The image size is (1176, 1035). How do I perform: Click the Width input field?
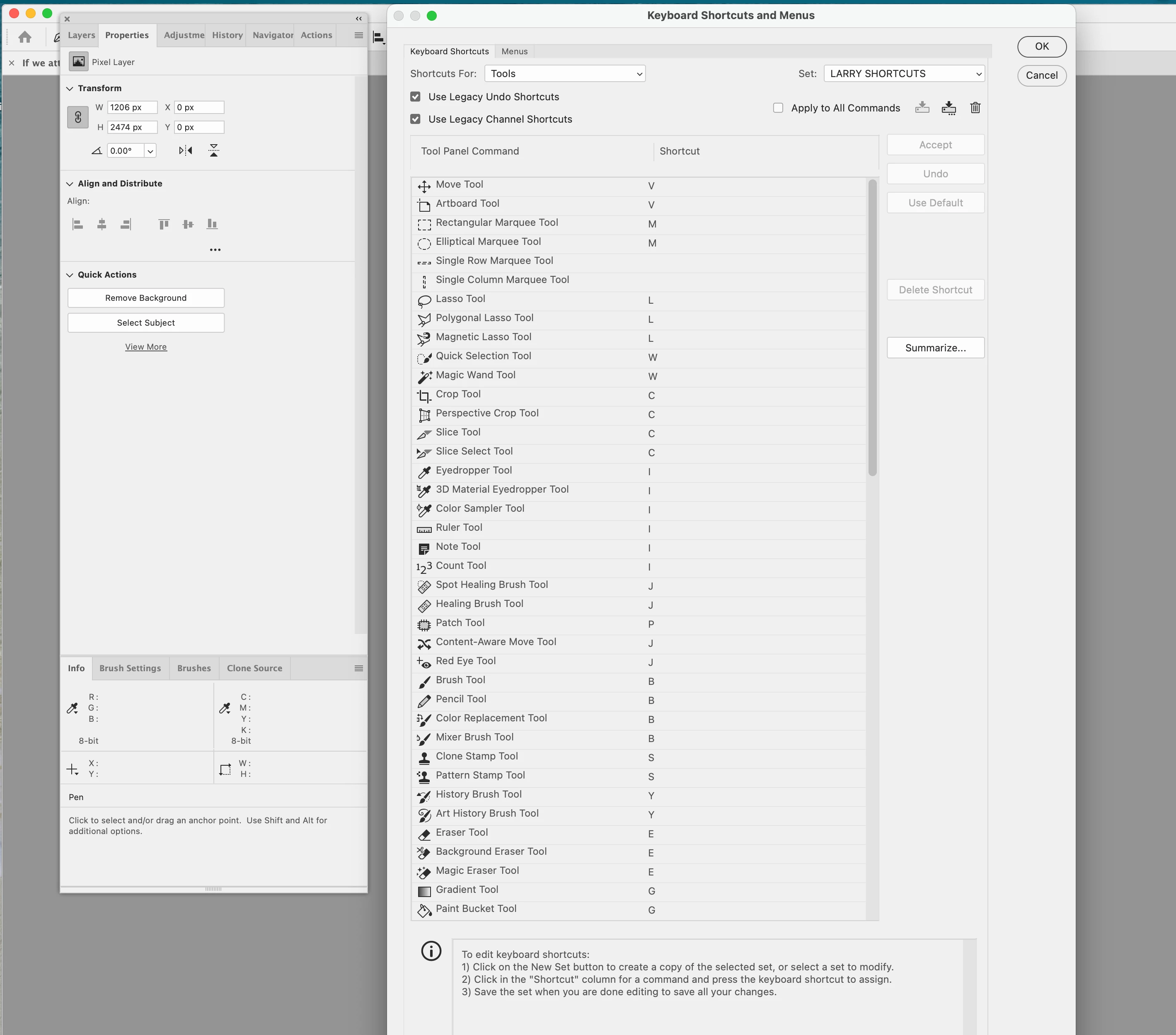coord(132,107)
